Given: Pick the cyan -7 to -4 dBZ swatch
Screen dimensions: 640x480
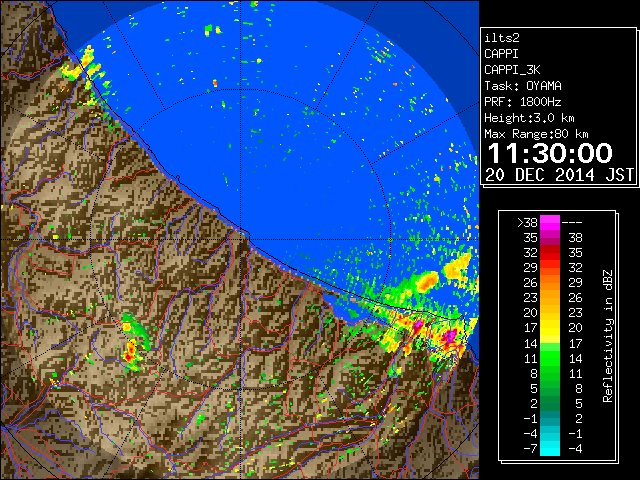Looking at the screenshot, I should point(550,449).
